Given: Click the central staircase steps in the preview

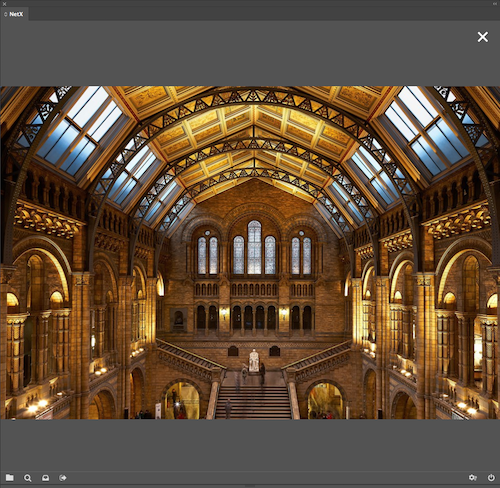Looking at the screenshot, I should (x=253, y=402).
